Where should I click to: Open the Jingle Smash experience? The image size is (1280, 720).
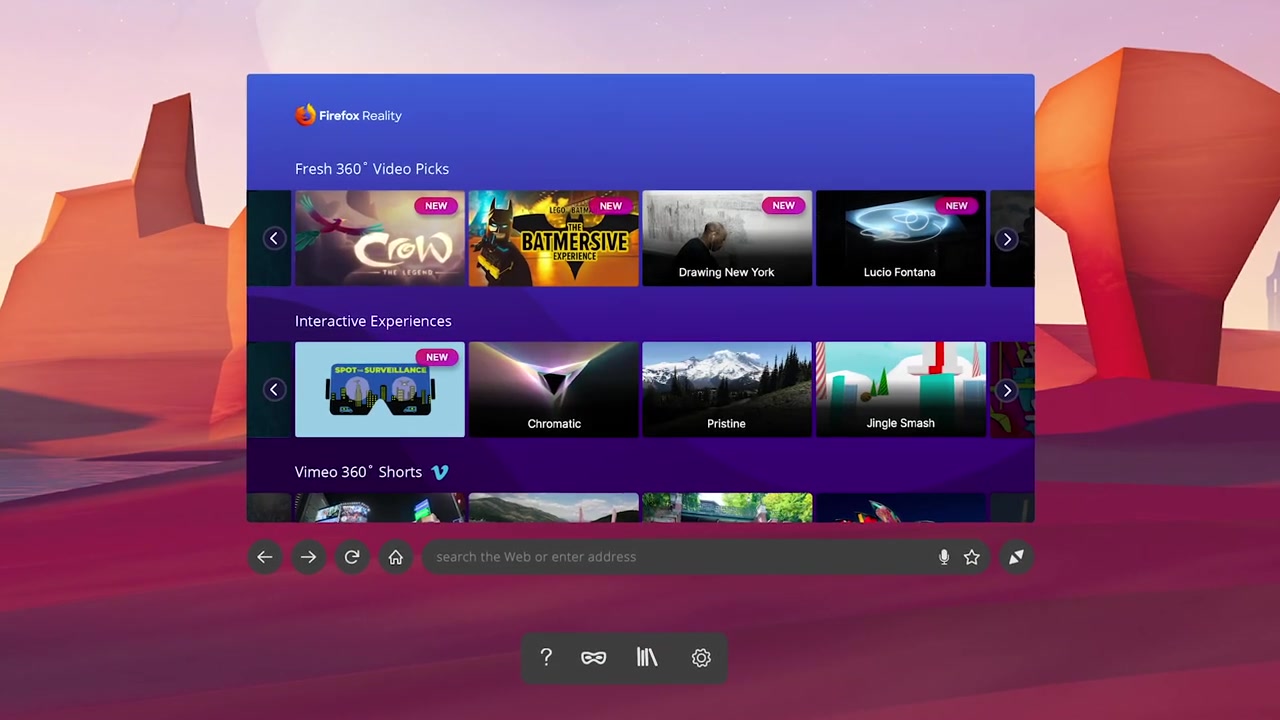[900, 390]
